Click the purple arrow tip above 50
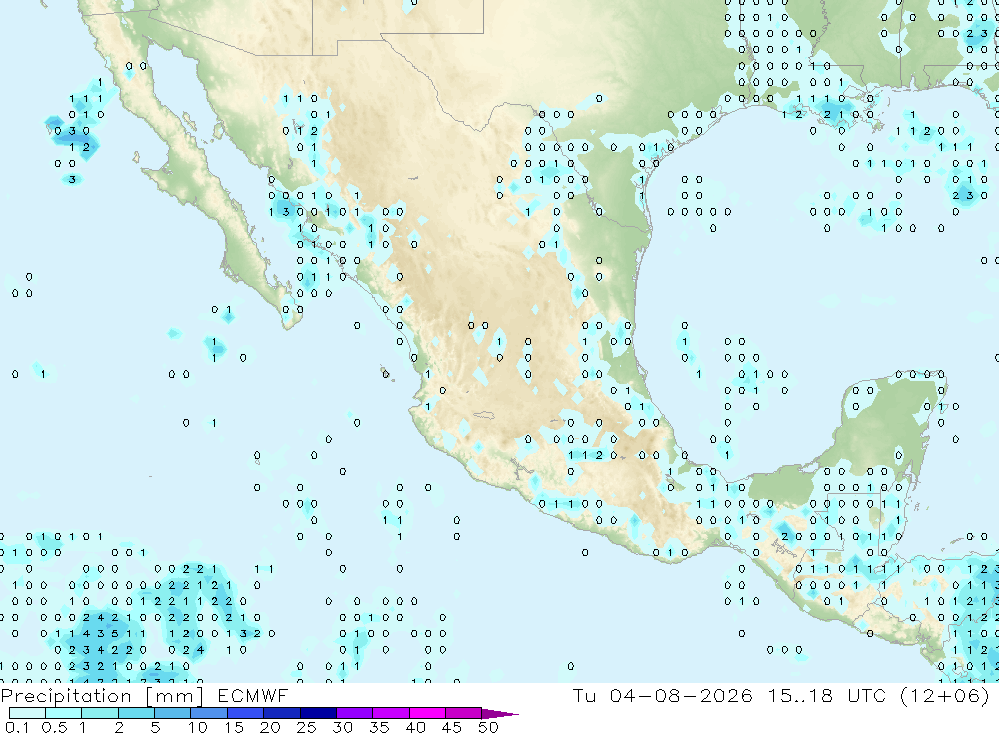1000x733 pixels. coord(499,714)
